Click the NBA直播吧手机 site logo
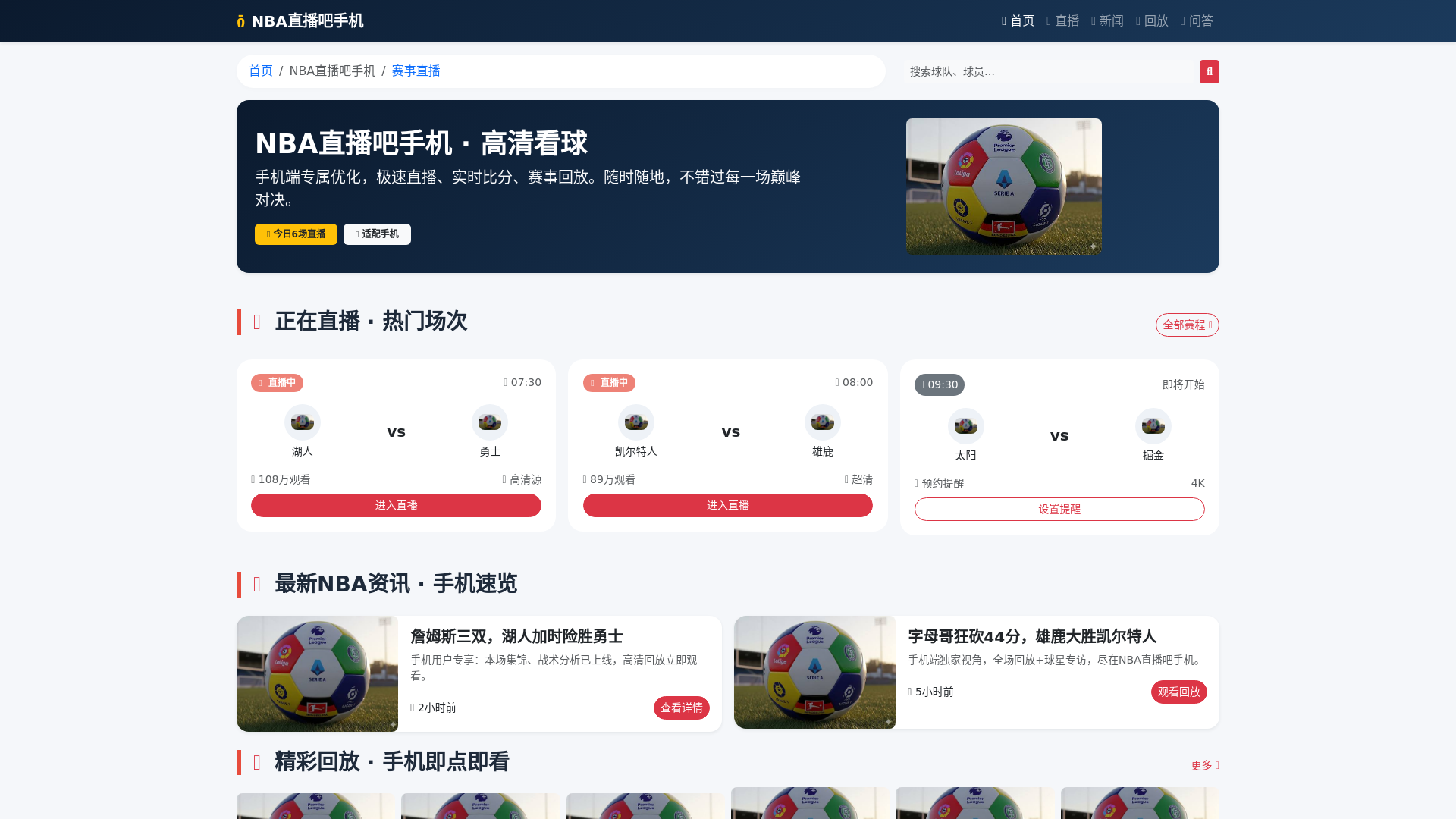The height and width of the screenshot is (819, 1456). pyautogui.click(x=300, y=21)
